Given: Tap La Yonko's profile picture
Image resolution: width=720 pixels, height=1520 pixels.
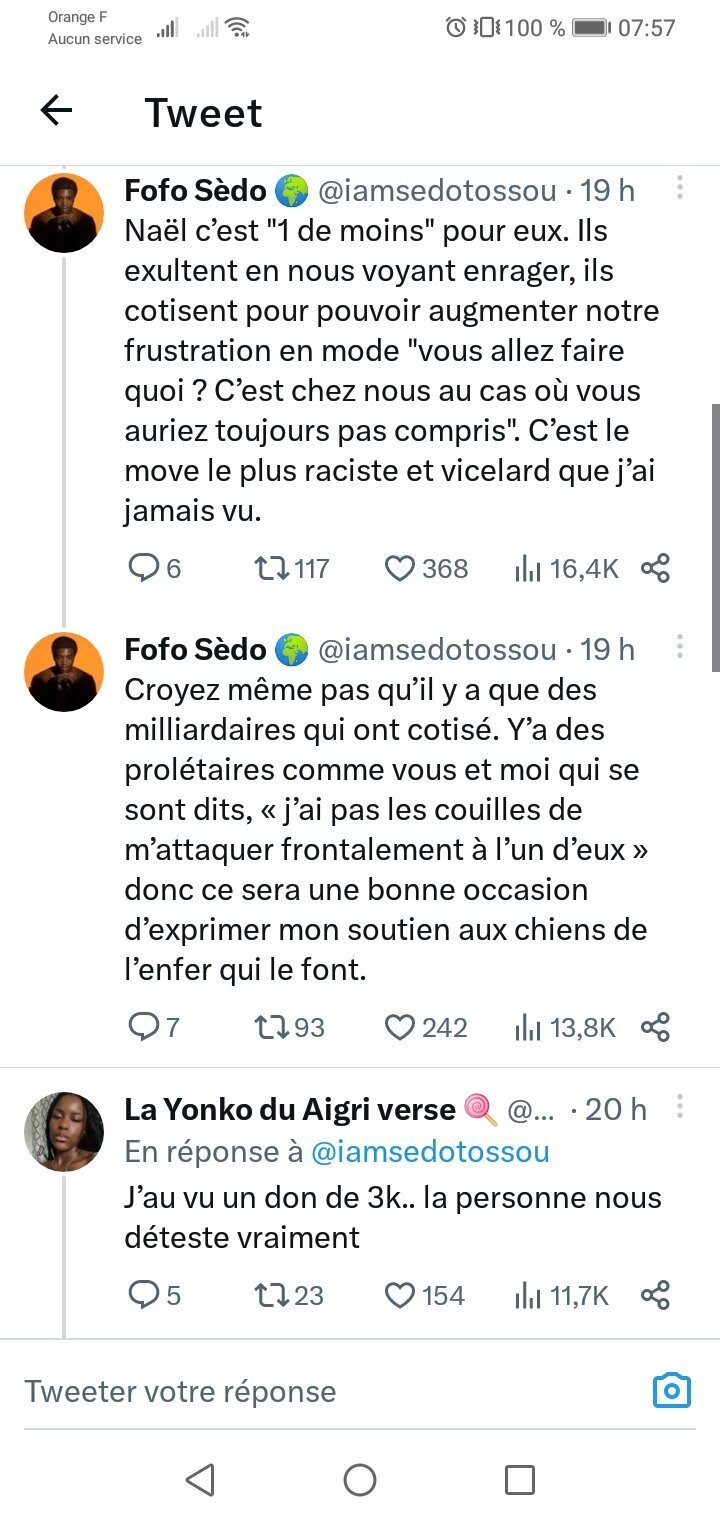Looking at the screenshot, I should click(64, 1132).
